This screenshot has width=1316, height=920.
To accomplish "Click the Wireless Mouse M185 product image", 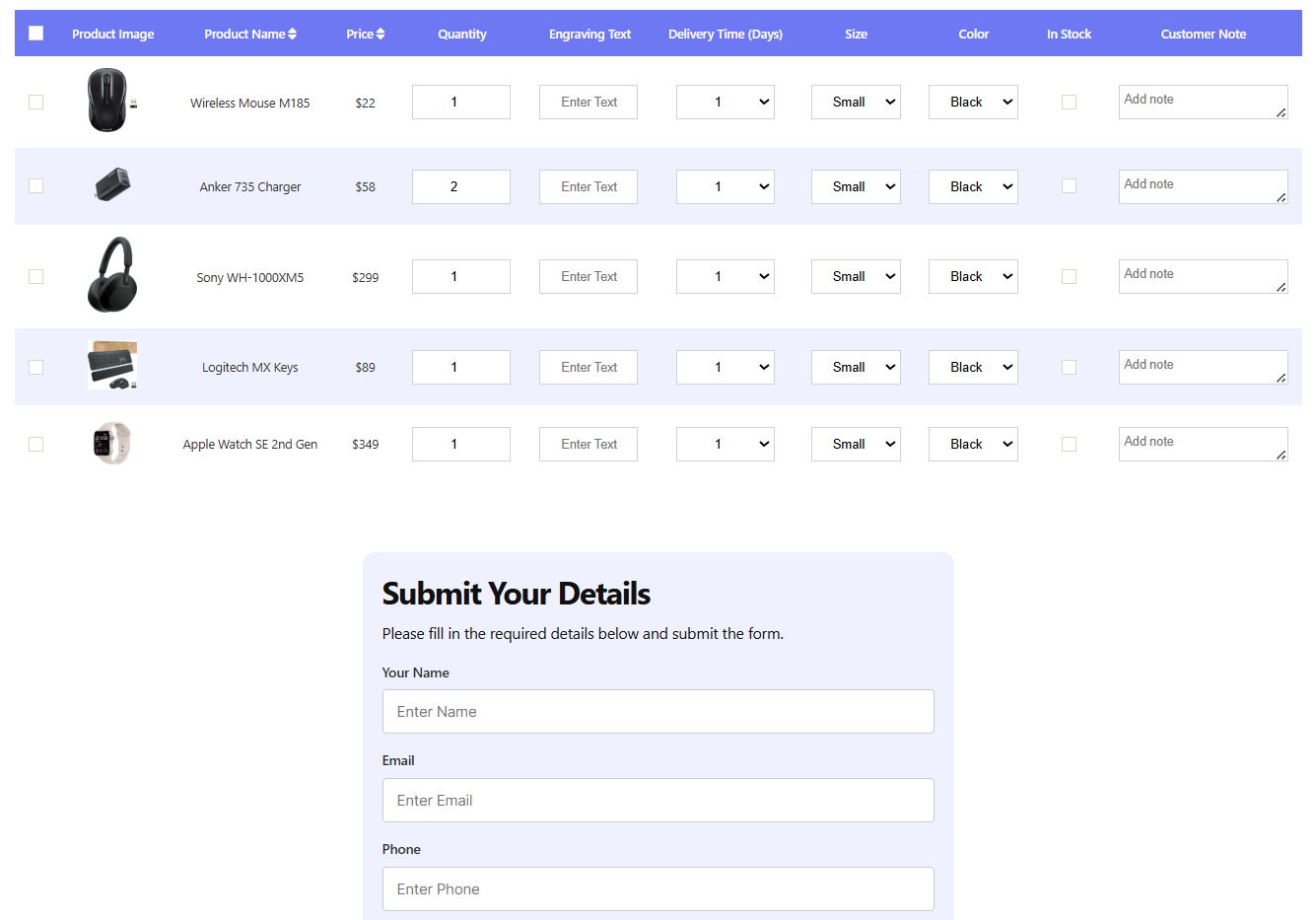I will click(x=112, y=101).
